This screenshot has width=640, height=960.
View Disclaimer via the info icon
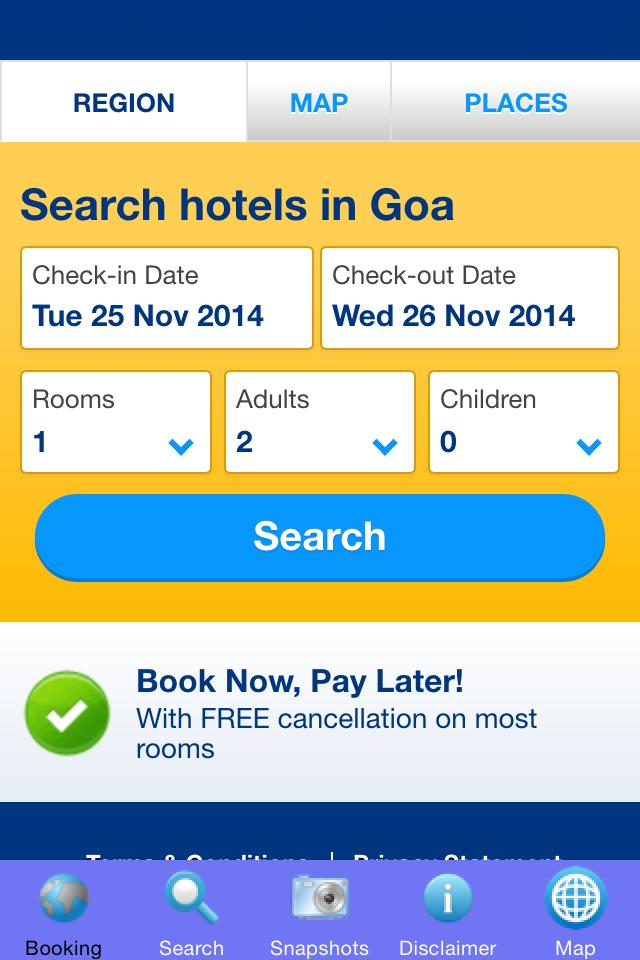coord(448,898)
